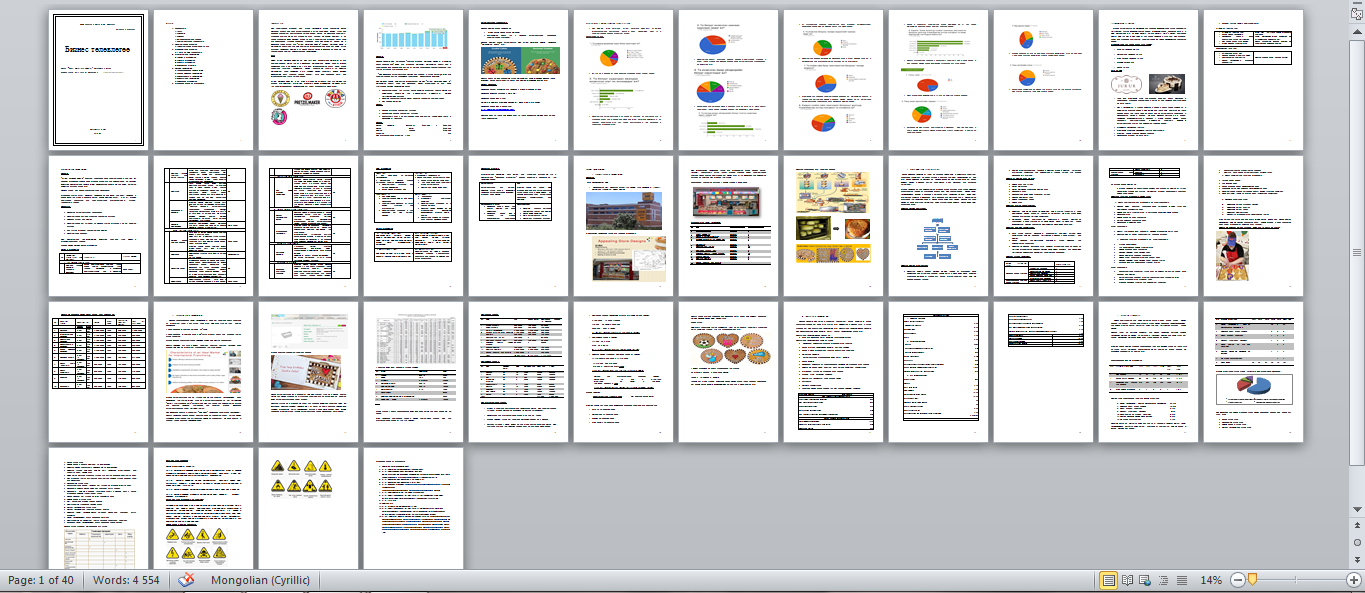Select Draft view in the status bar
This screenshot has width=1365, height=593.
pos(1182,580)
